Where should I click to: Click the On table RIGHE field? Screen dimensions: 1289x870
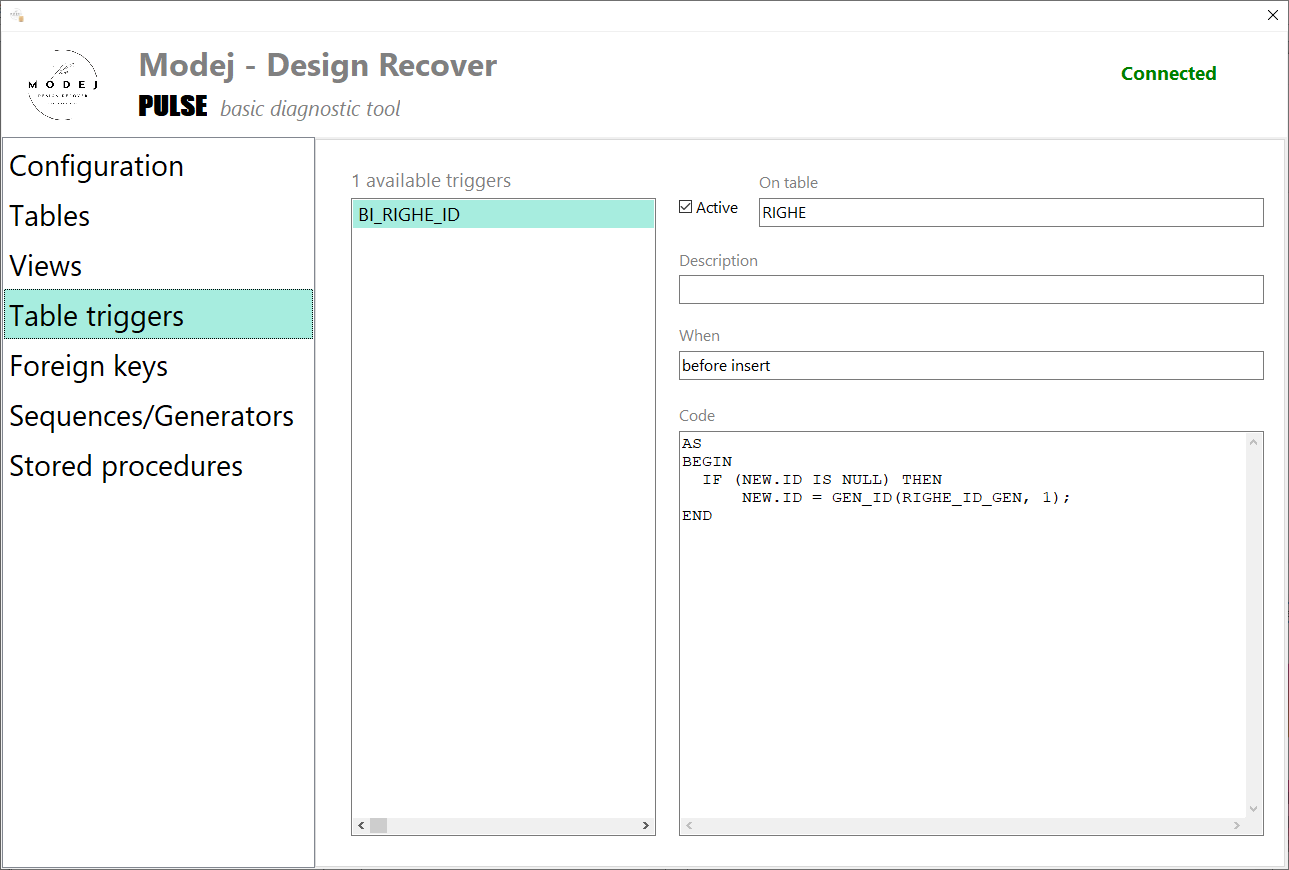[1011, 212]
